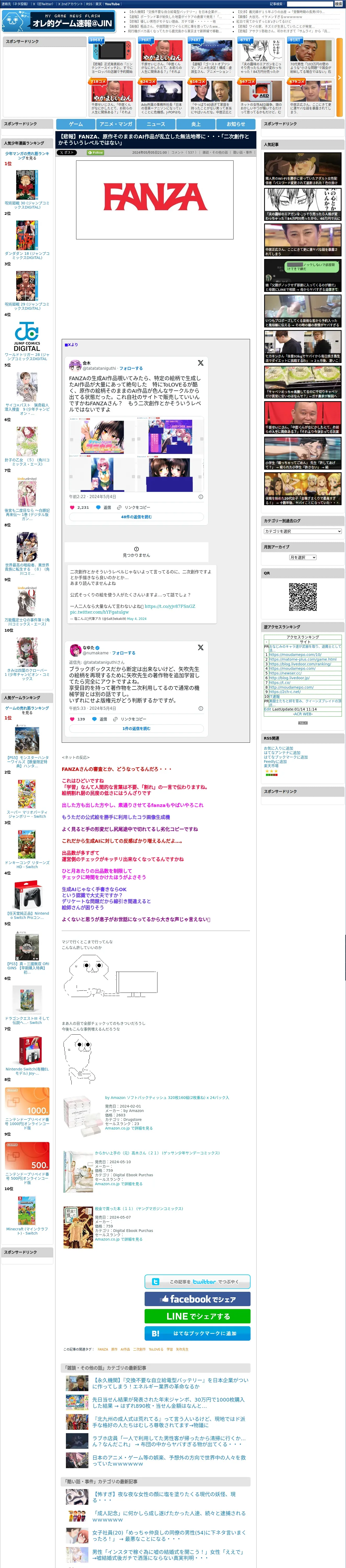
Task: Click the FANZA related tag
Action: coord(103,1350)
